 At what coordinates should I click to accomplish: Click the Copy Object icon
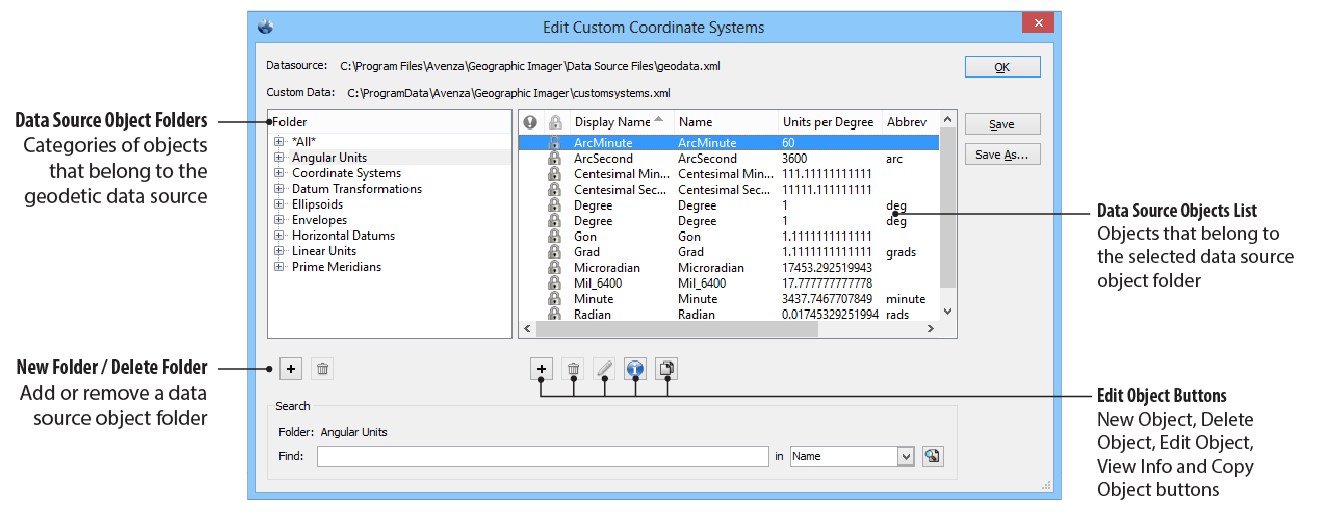[667, 369]
